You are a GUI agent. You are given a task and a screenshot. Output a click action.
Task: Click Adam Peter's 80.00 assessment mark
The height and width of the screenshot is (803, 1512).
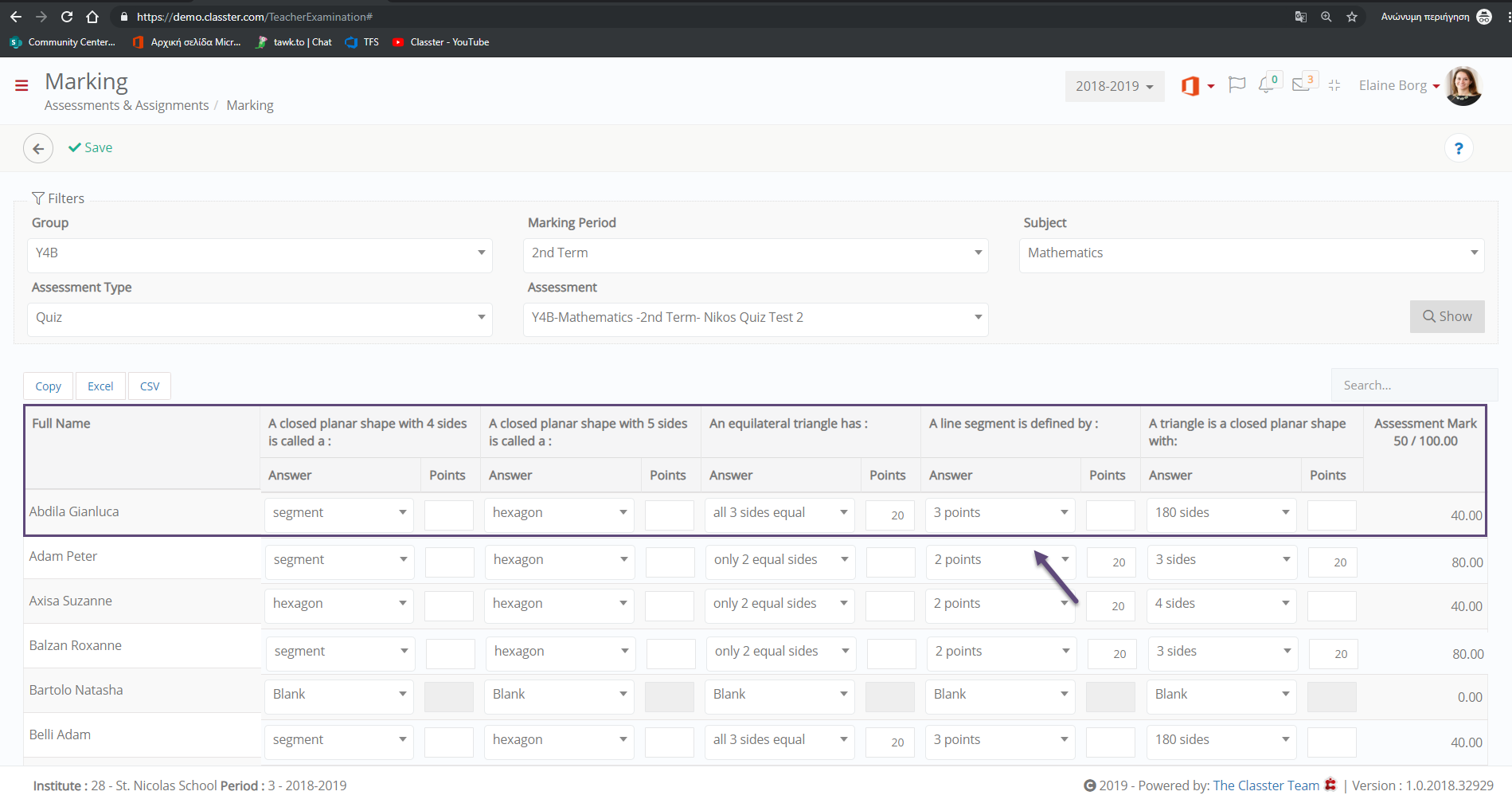click(1467, 562)
